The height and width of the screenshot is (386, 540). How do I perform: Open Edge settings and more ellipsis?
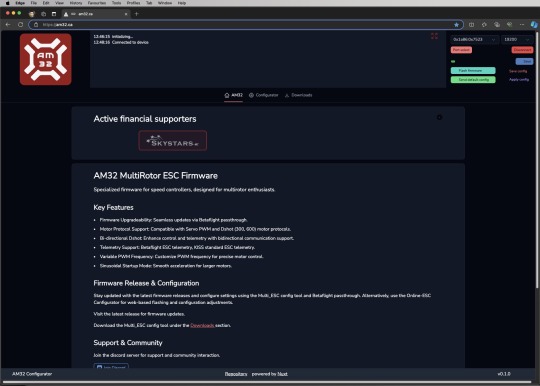[x=522, y=25]
